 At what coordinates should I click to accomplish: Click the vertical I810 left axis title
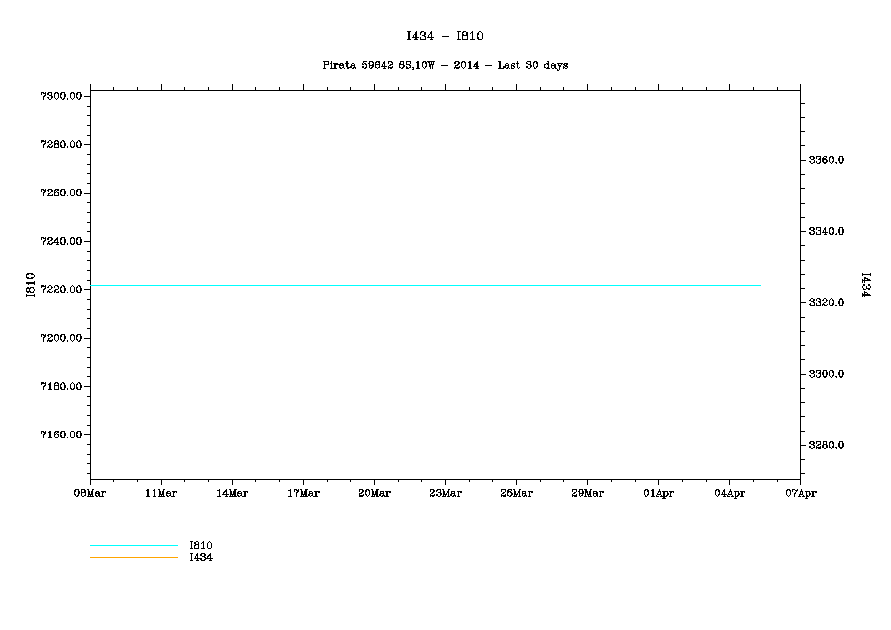pos(31,285)
